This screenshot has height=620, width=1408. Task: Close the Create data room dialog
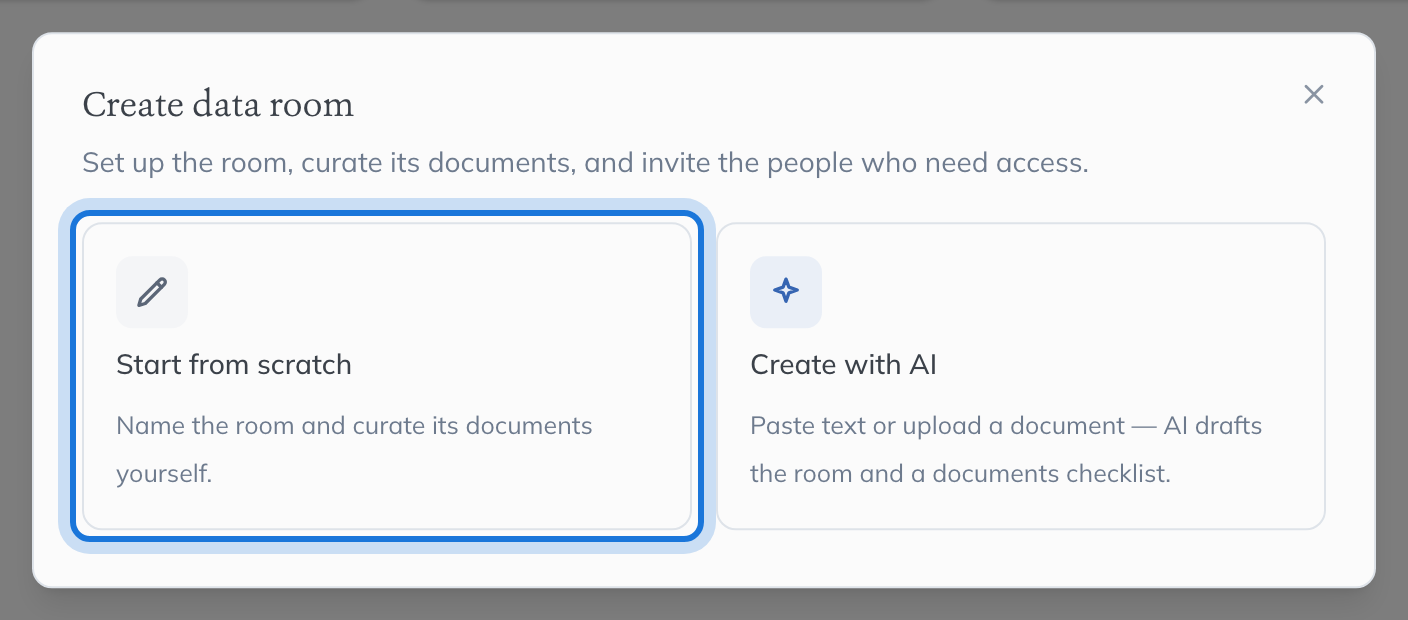[x=1313, y=94]
